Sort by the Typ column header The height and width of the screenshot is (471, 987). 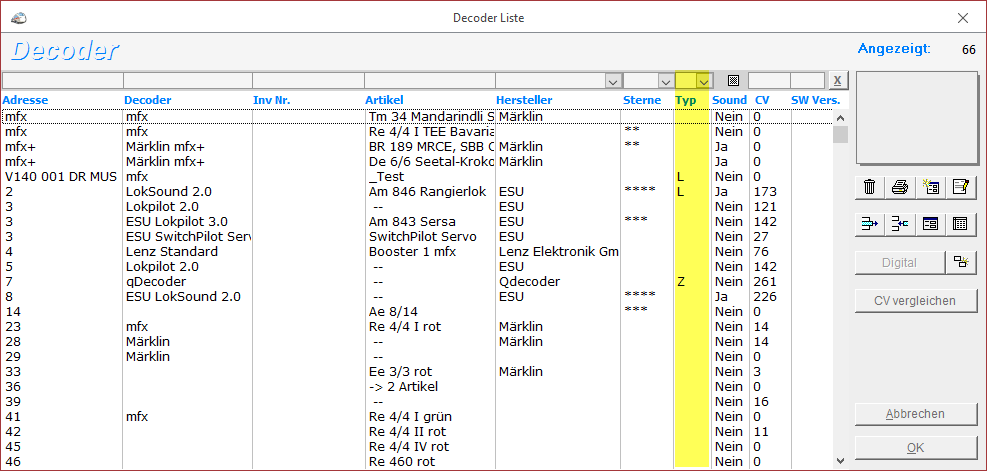coord(685,100)
